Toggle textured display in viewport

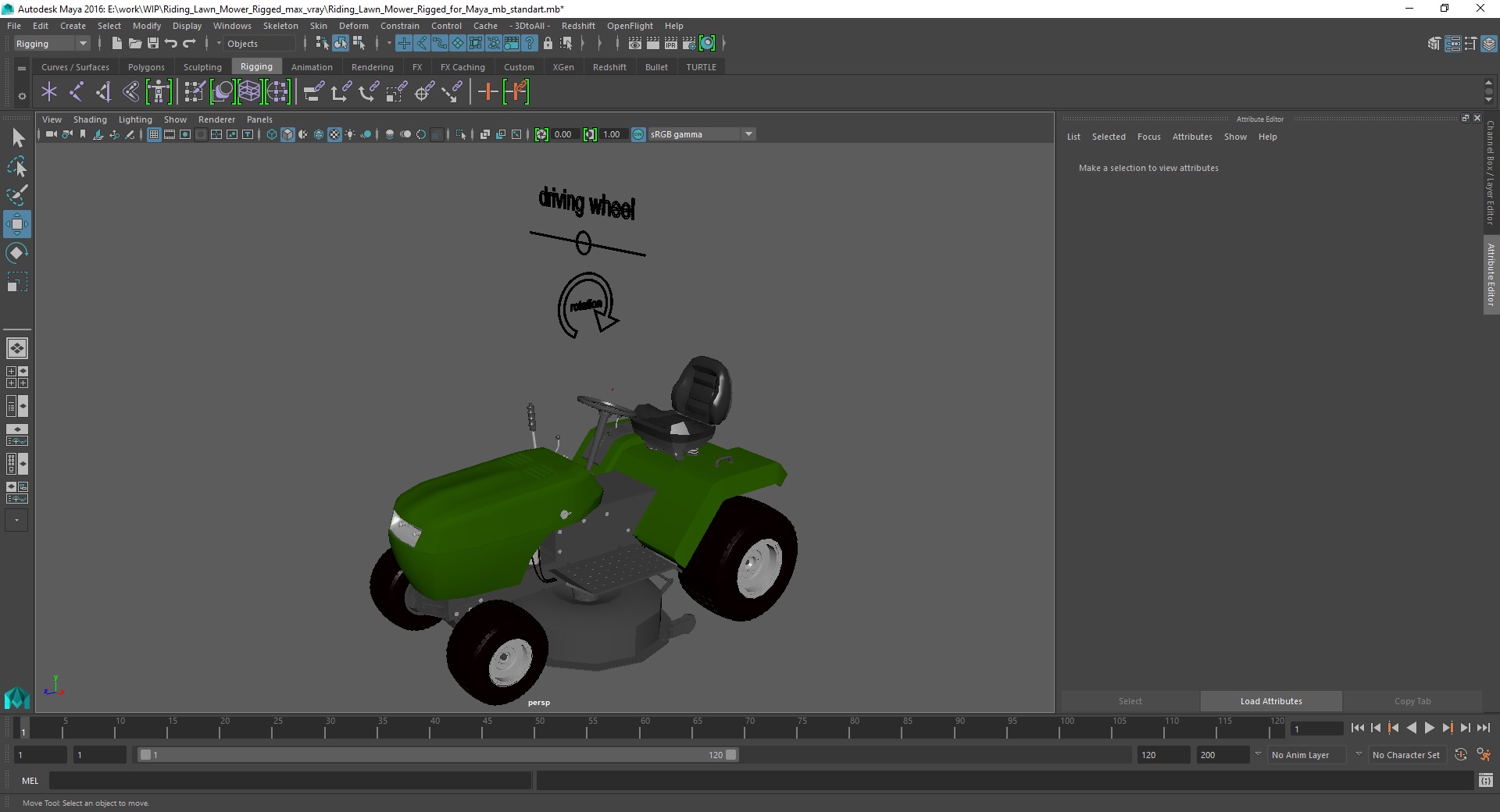pyautogui.click(x=334, y=134)
